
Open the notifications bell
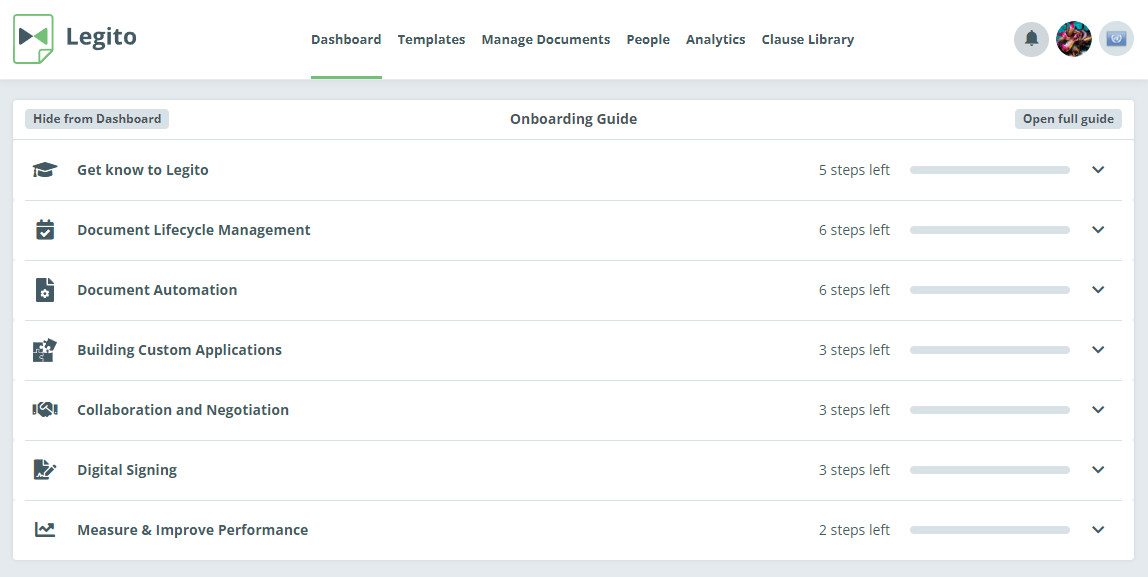click(1031, 39)
